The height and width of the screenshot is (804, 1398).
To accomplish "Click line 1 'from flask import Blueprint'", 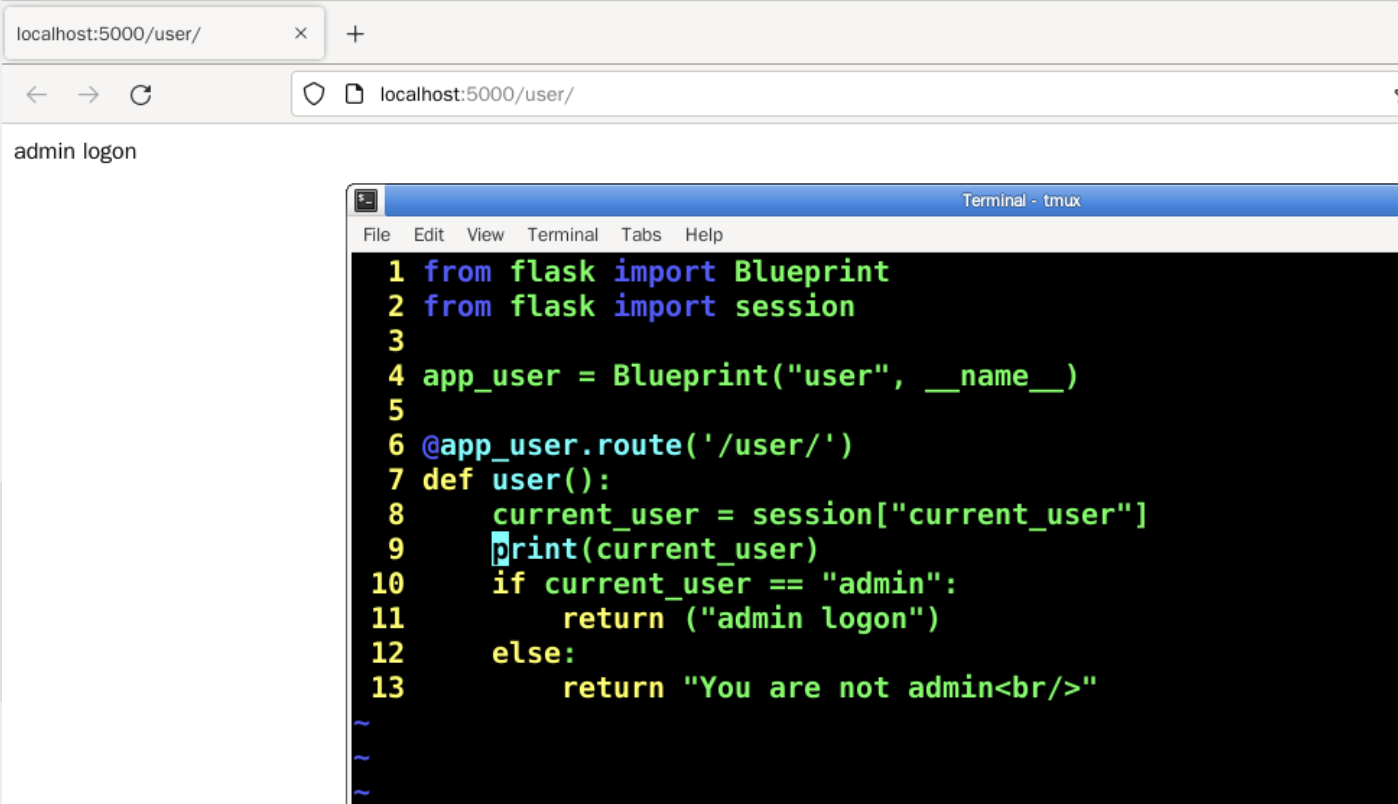I will [656, 272].
